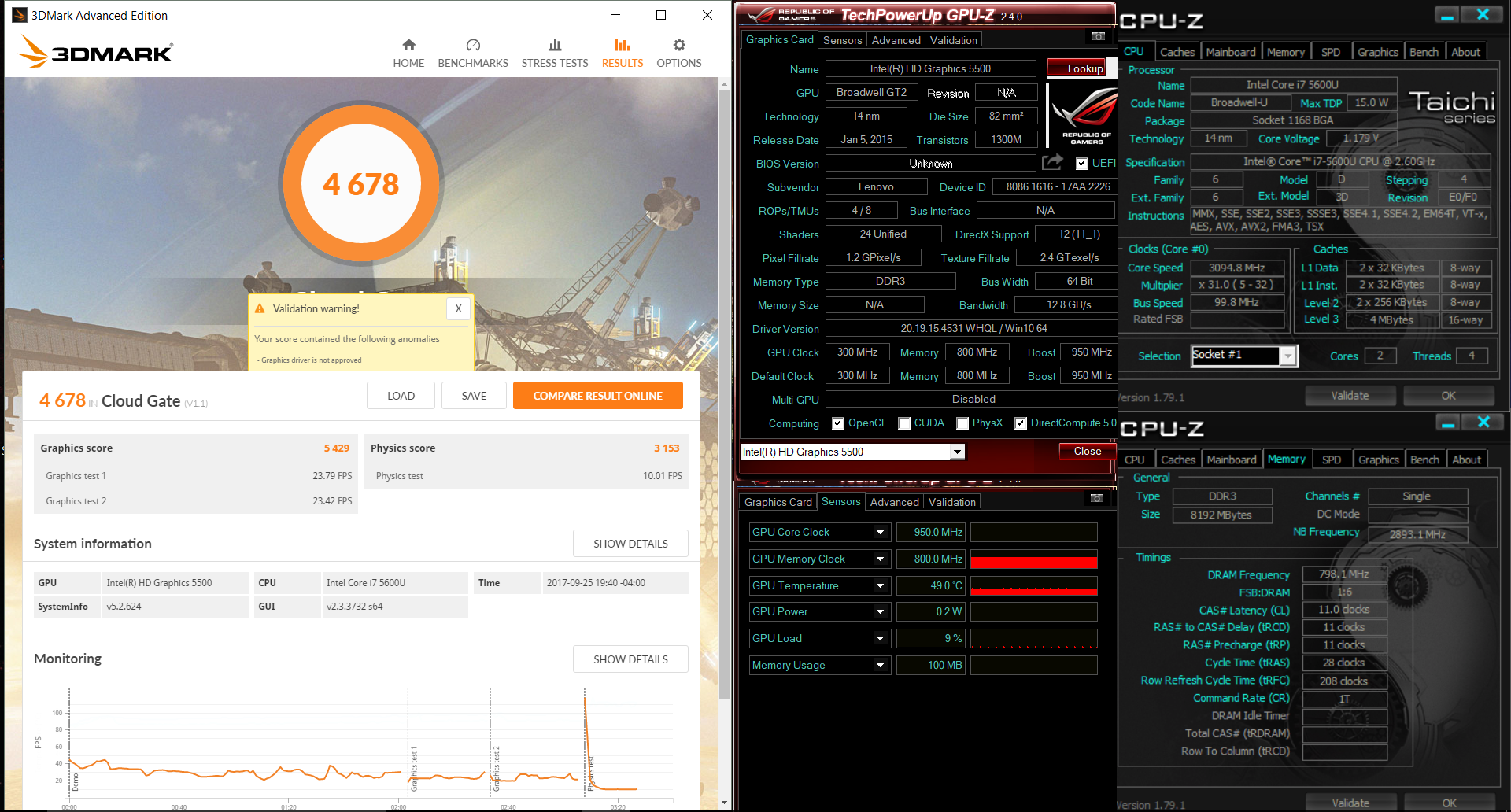
Task: Click the 3DMark HOME icon
Action: (x=408, y=45)
